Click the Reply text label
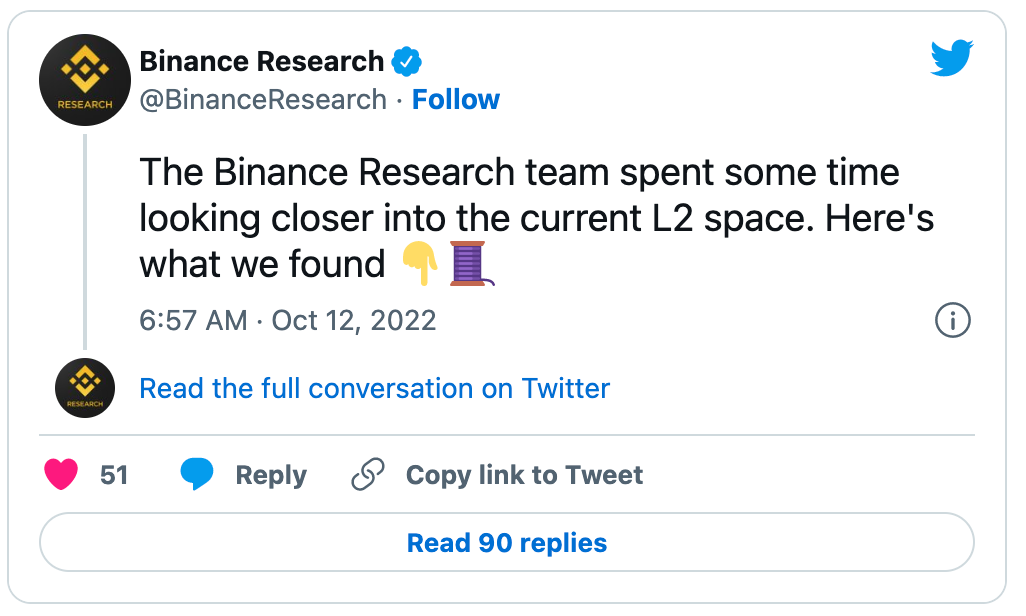The image size is (1026, 616). [x=271, y=475]
